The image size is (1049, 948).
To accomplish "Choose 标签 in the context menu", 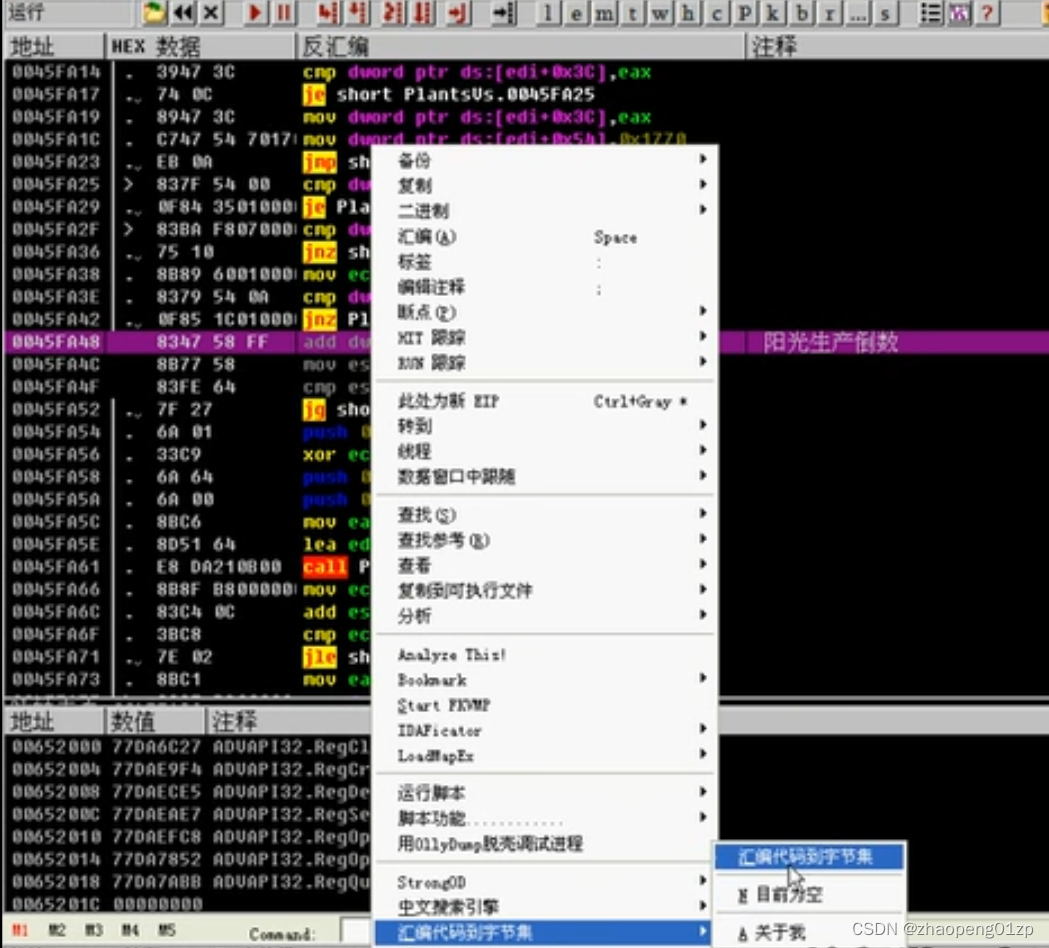I will click(545, 262).
